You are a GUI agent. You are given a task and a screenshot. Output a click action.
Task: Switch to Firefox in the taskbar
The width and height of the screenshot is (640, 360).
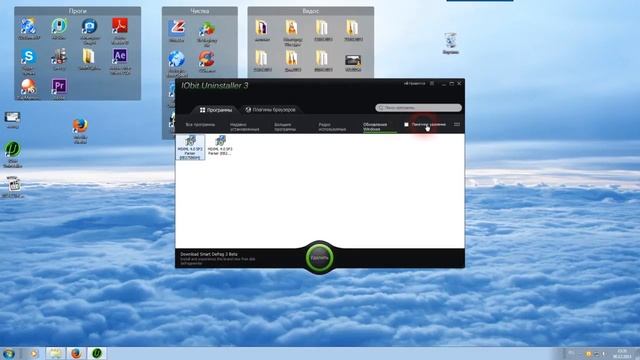76,353
